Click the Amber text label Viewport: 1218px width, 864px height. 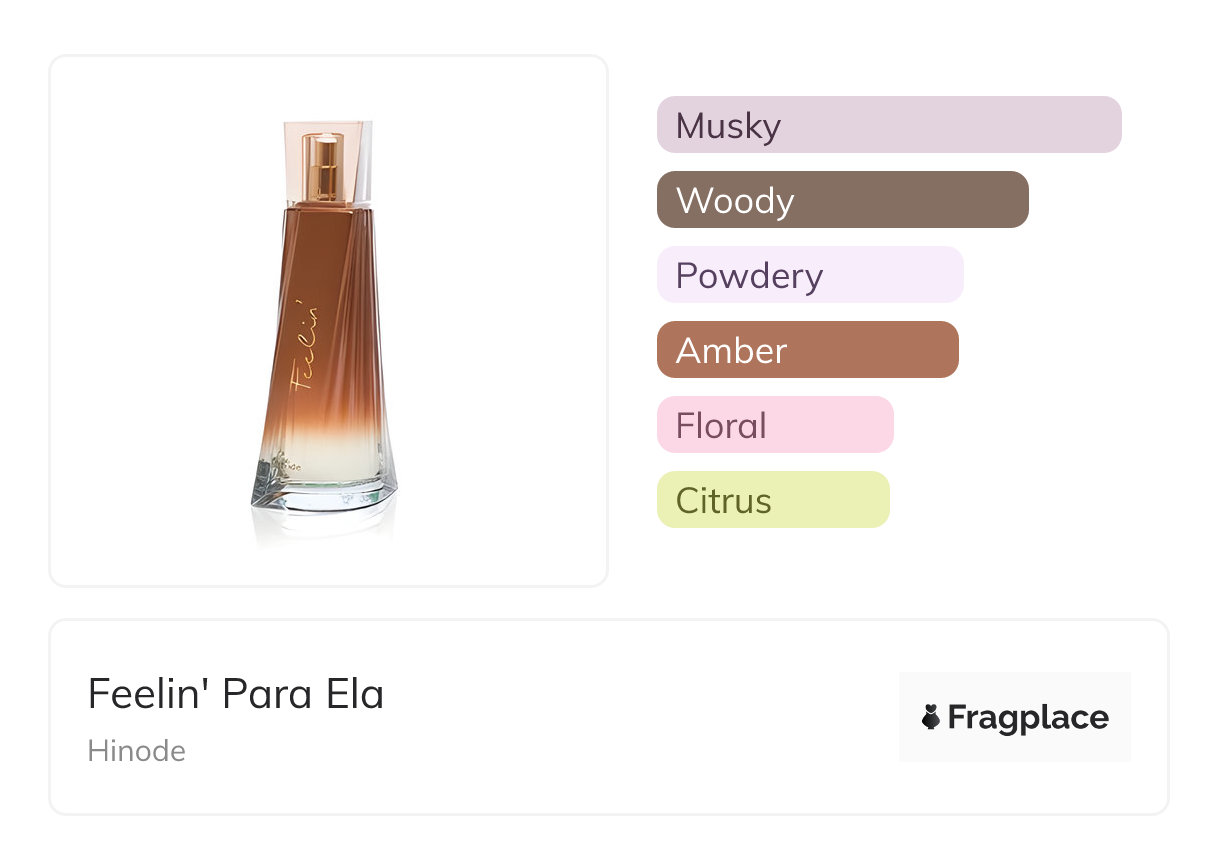(x=732, y=351)
